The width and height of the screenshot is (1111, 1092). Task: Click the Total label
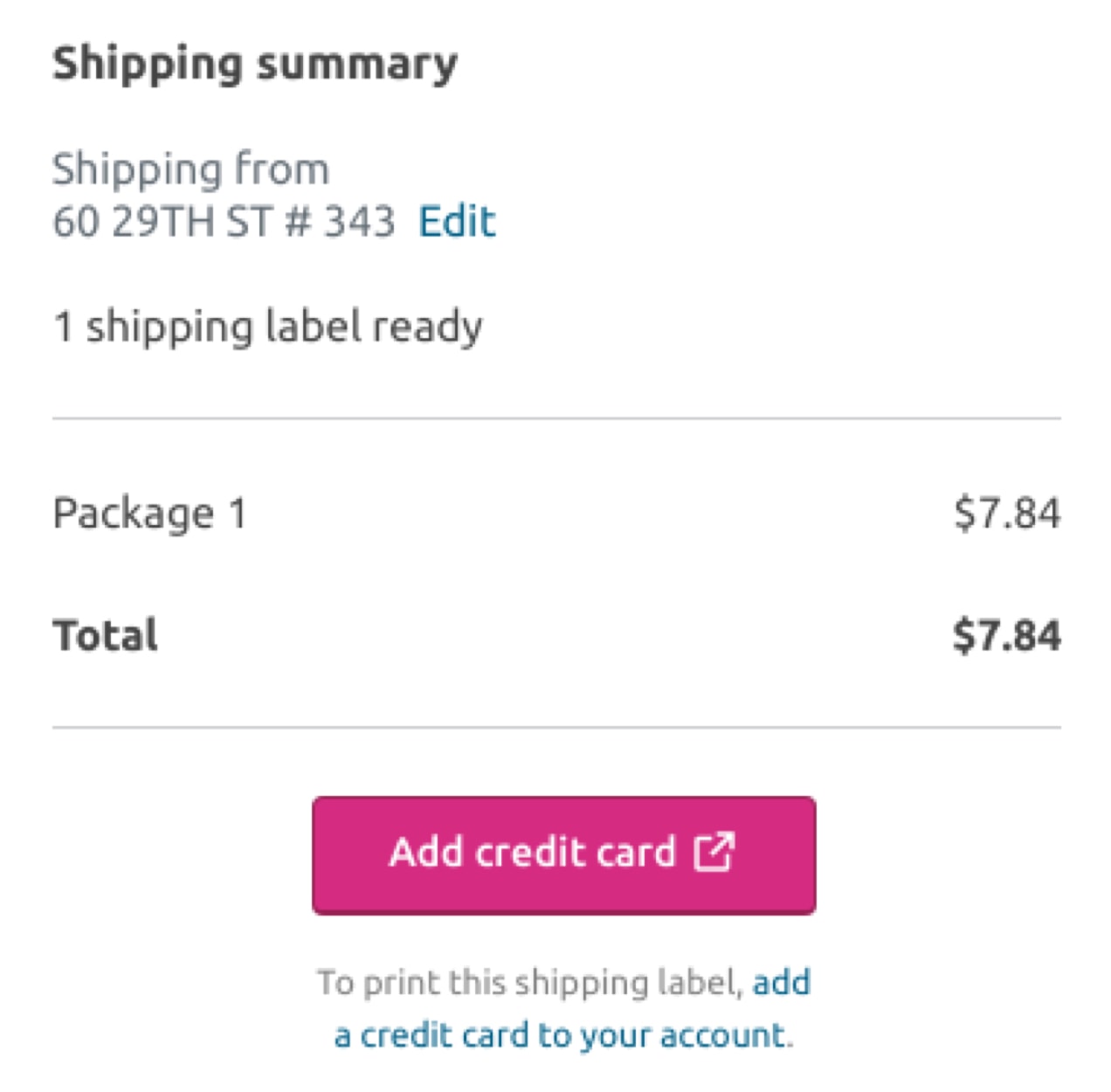pyautogui.click(x=105, y=635)
